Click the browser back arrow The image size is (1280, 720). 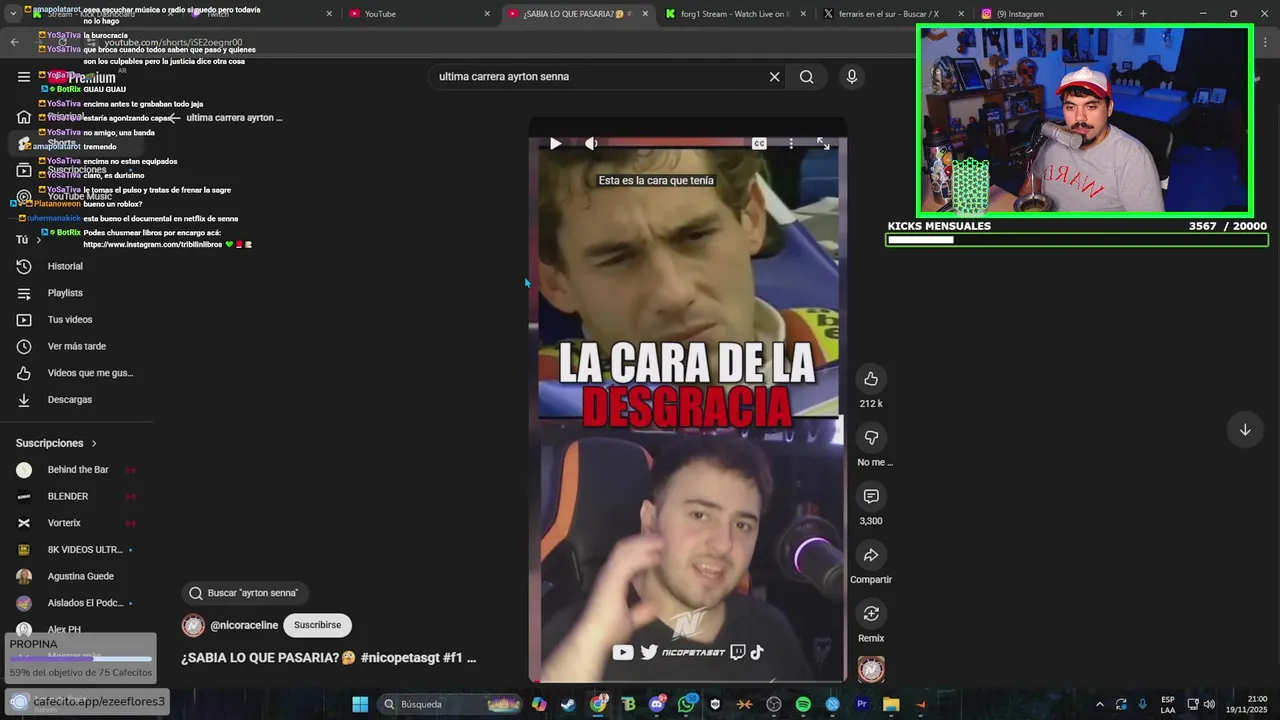pos(14,42)
